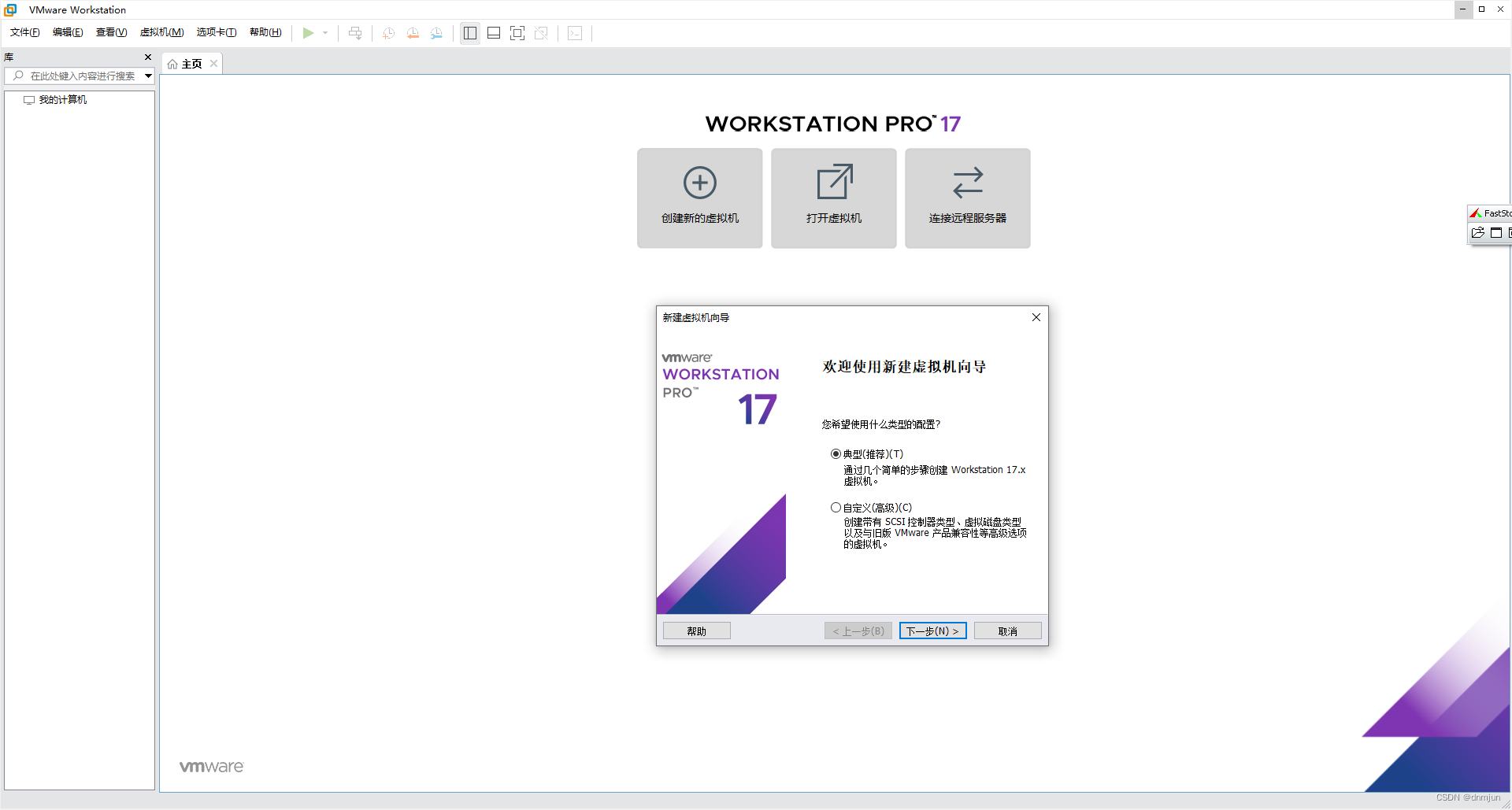Select the 典型(推荐)(T) radio button
1512x810 pixels.
click(x=836, y=454)
